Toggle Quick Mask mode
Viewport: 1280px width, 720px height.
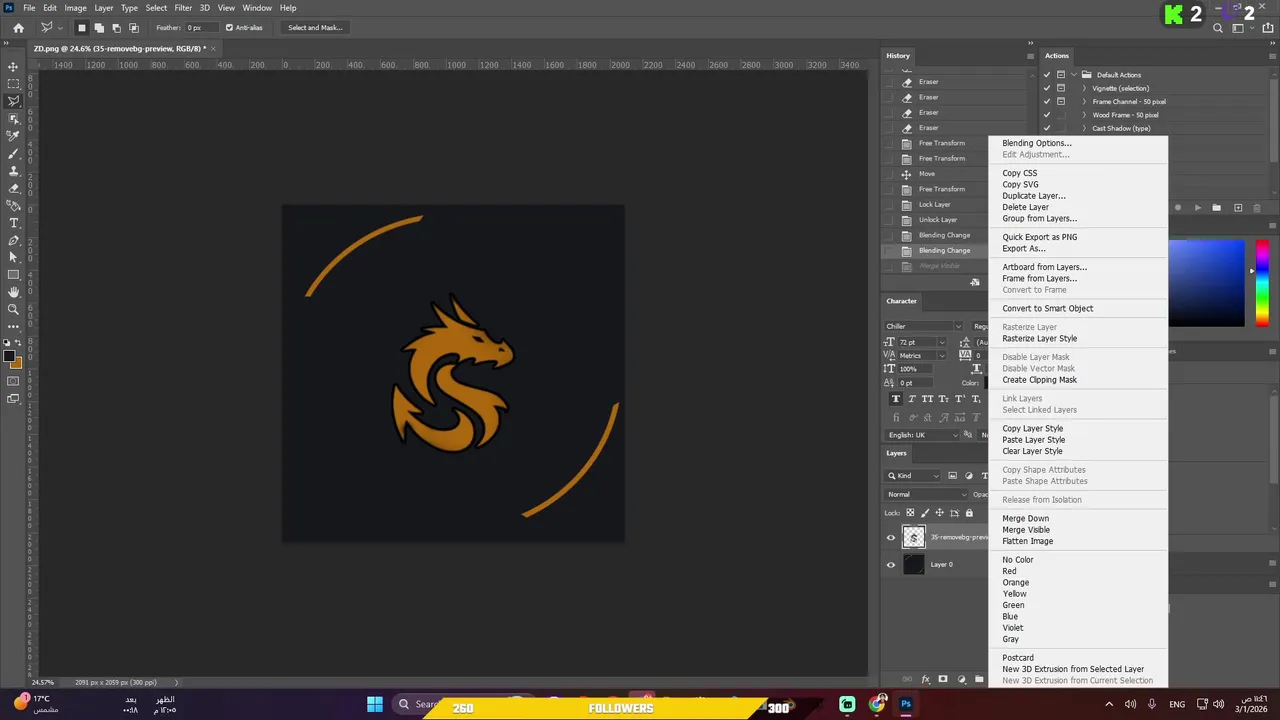13,381
